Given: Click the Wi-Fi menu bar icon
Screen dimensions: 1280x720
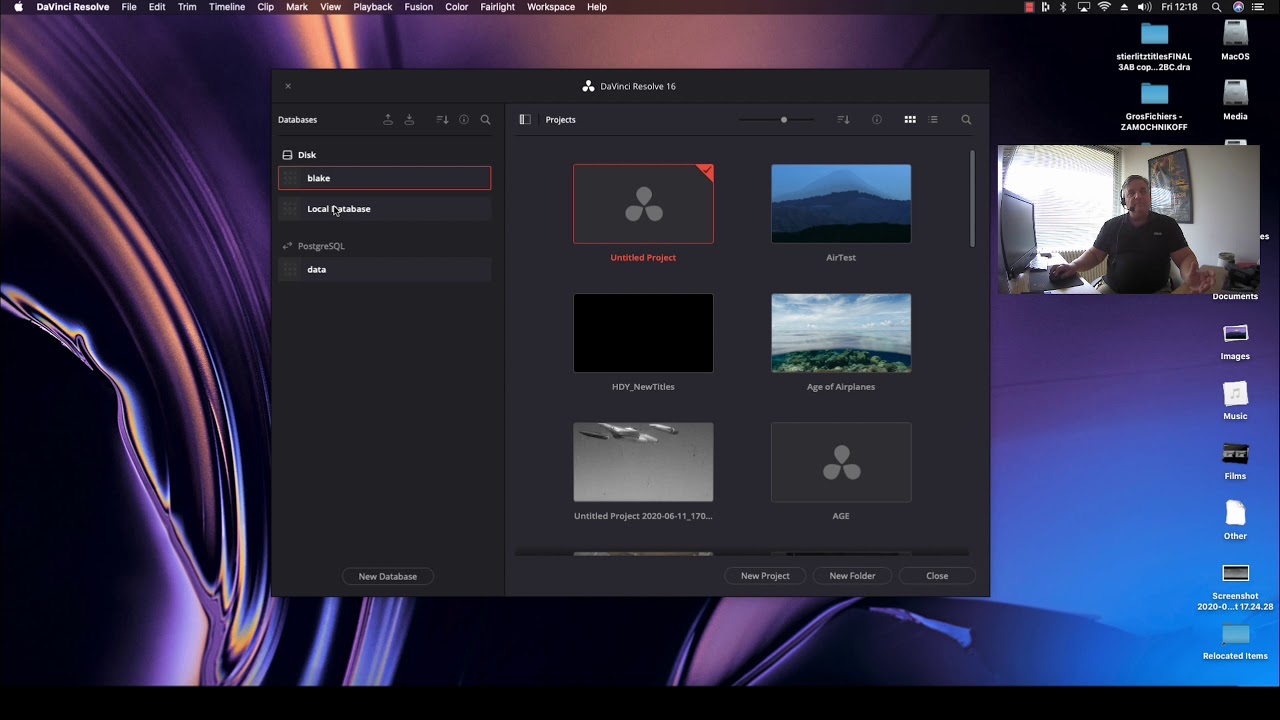Looking at the screenshot, I should click(x=1104, y=7).
